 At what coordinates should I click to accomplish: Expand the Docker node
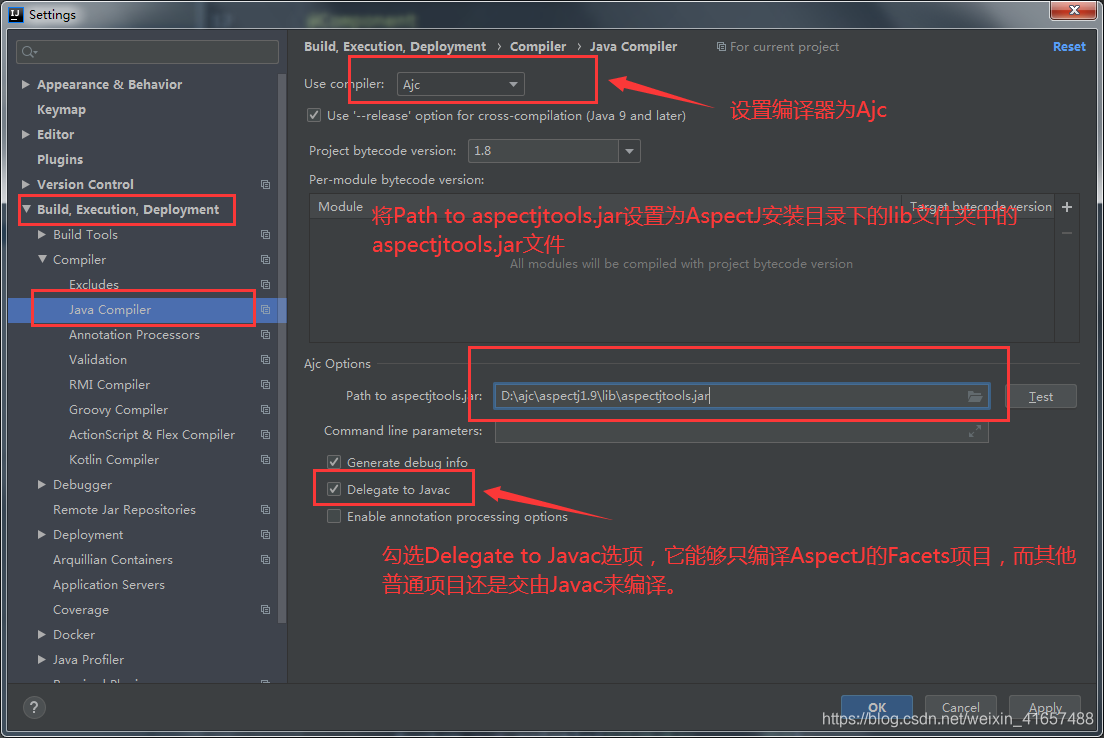pyautogui.click(x=42, y=634)
